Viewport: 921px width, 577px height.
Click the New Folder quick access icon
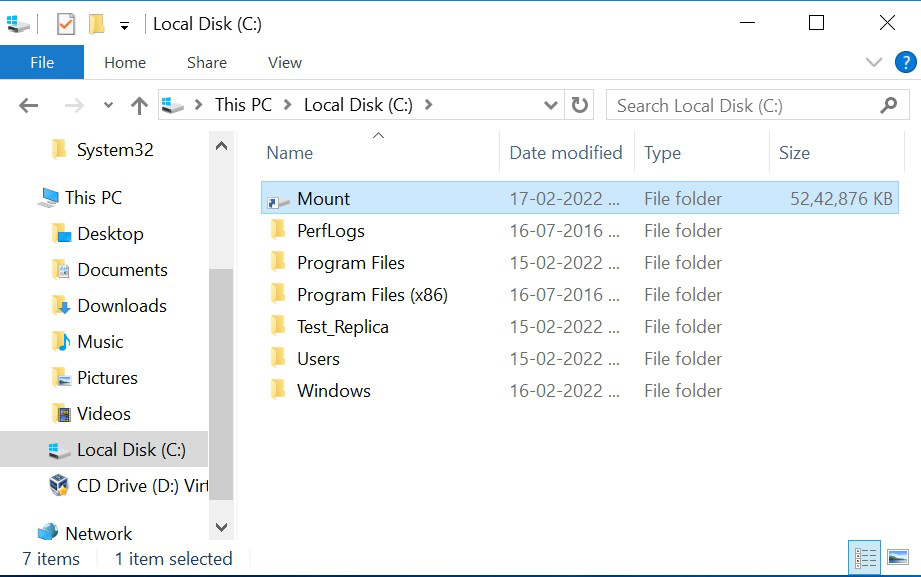click(x=96, y=24)
